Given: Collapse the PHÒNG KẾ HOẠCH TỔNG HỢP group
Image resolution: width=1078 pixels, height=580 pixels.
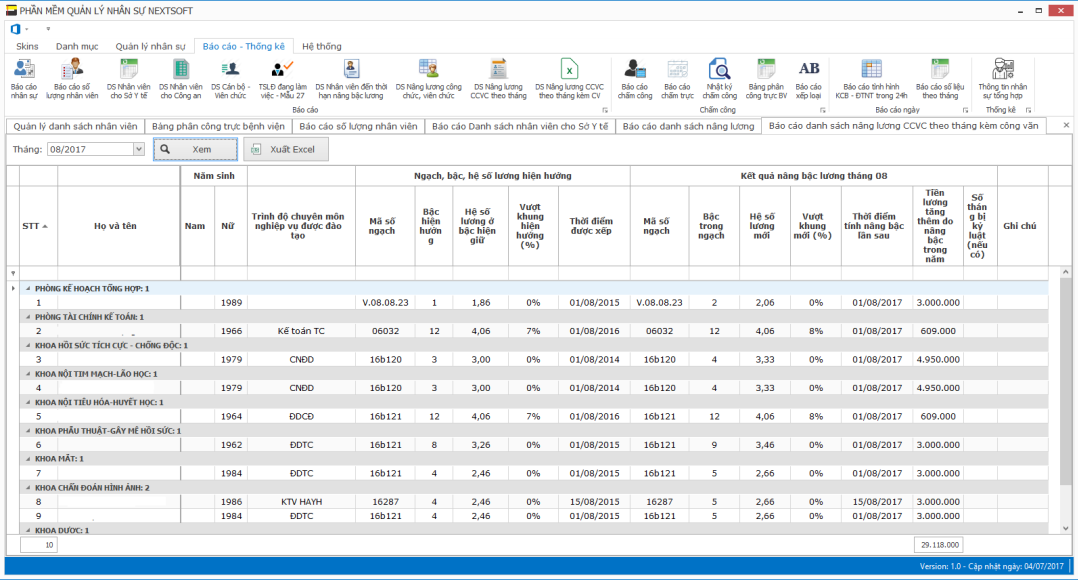Looking at the screenshot, I should 28,288.
